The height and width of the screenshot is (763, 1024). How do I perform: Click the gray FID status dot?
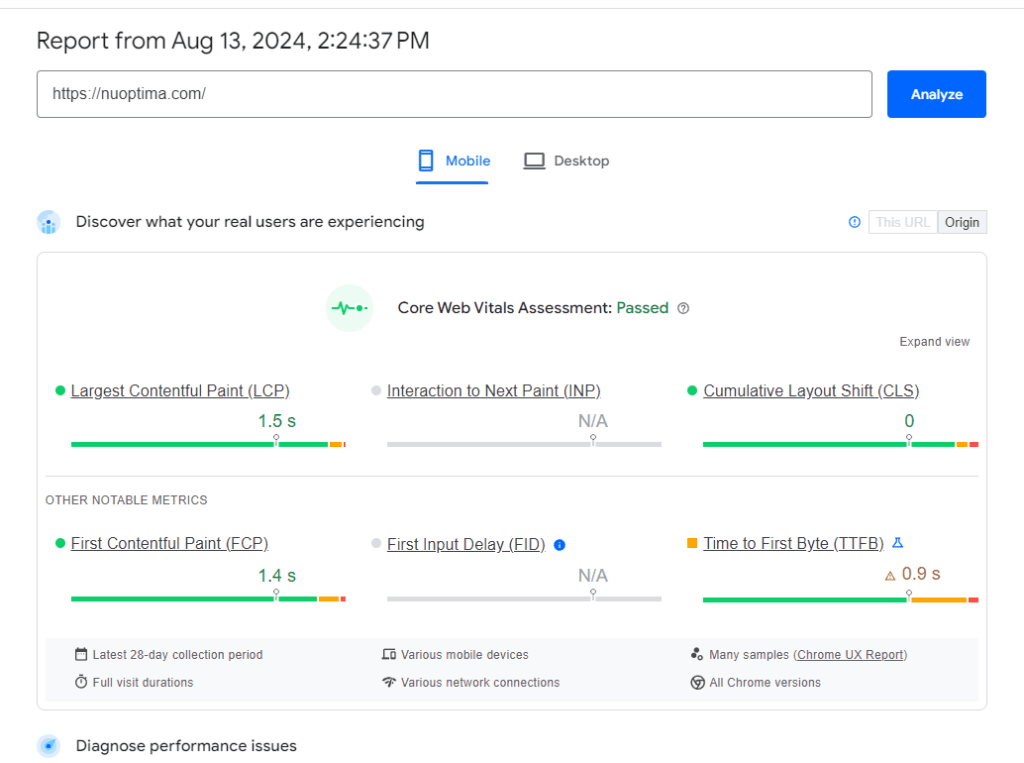click(376, 543)
